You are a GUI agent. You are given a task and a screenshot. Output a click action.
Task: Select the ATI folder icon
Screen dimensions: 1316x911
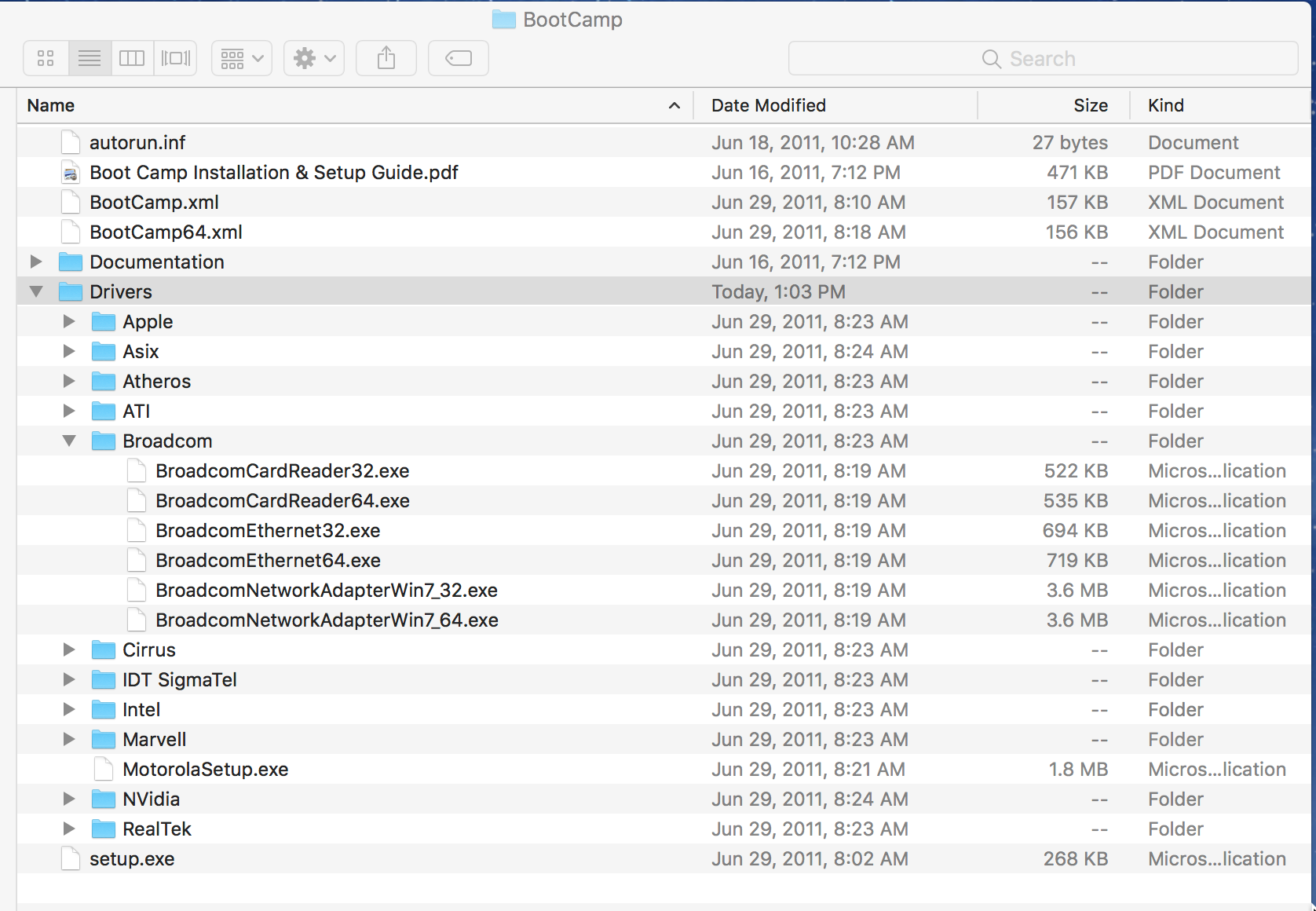(104, 411)
